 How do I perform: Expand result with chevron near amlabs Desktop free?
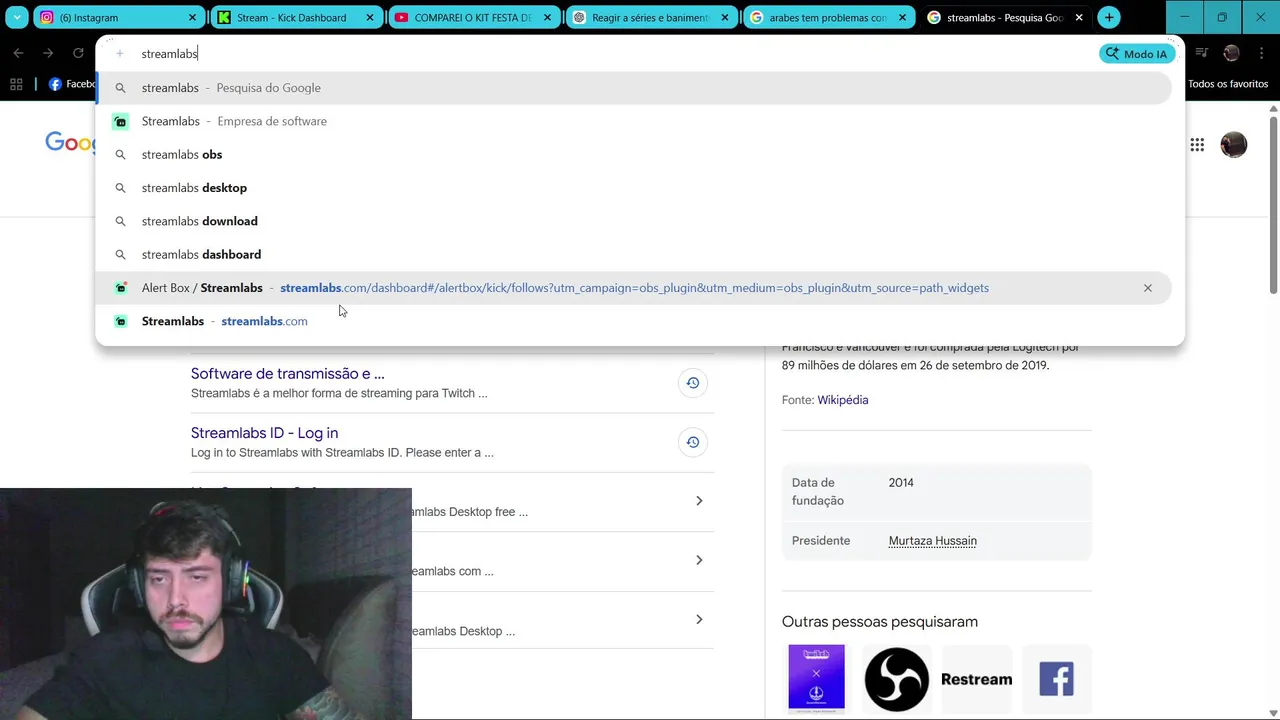pos(699,501)
